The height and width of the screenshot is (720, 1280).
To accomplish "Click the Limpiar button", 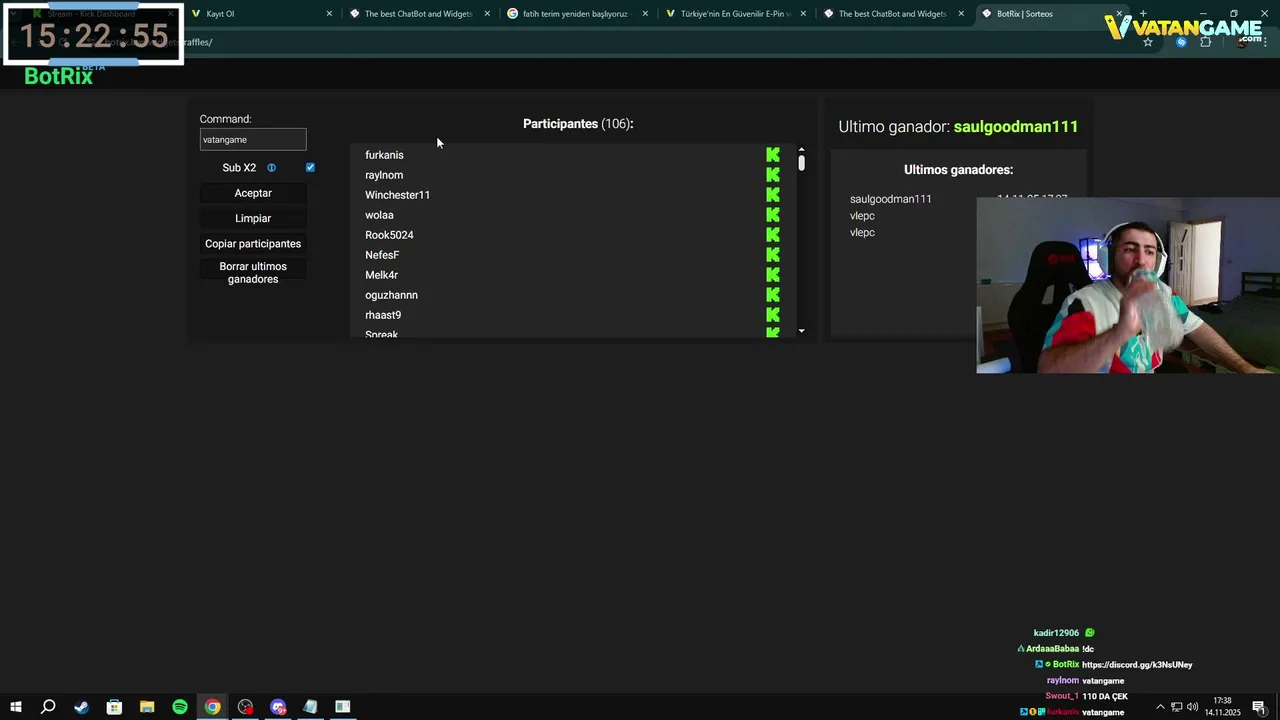I will 253,218.
